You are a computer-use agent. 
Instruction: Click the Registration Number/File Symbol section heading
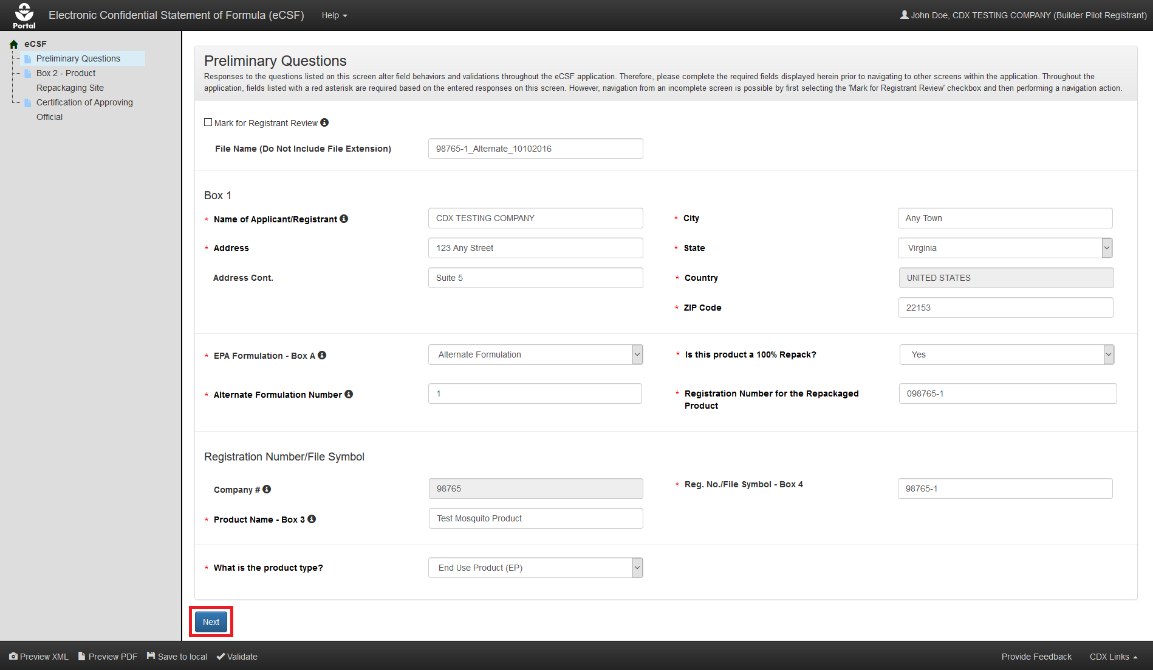point(284,457)
